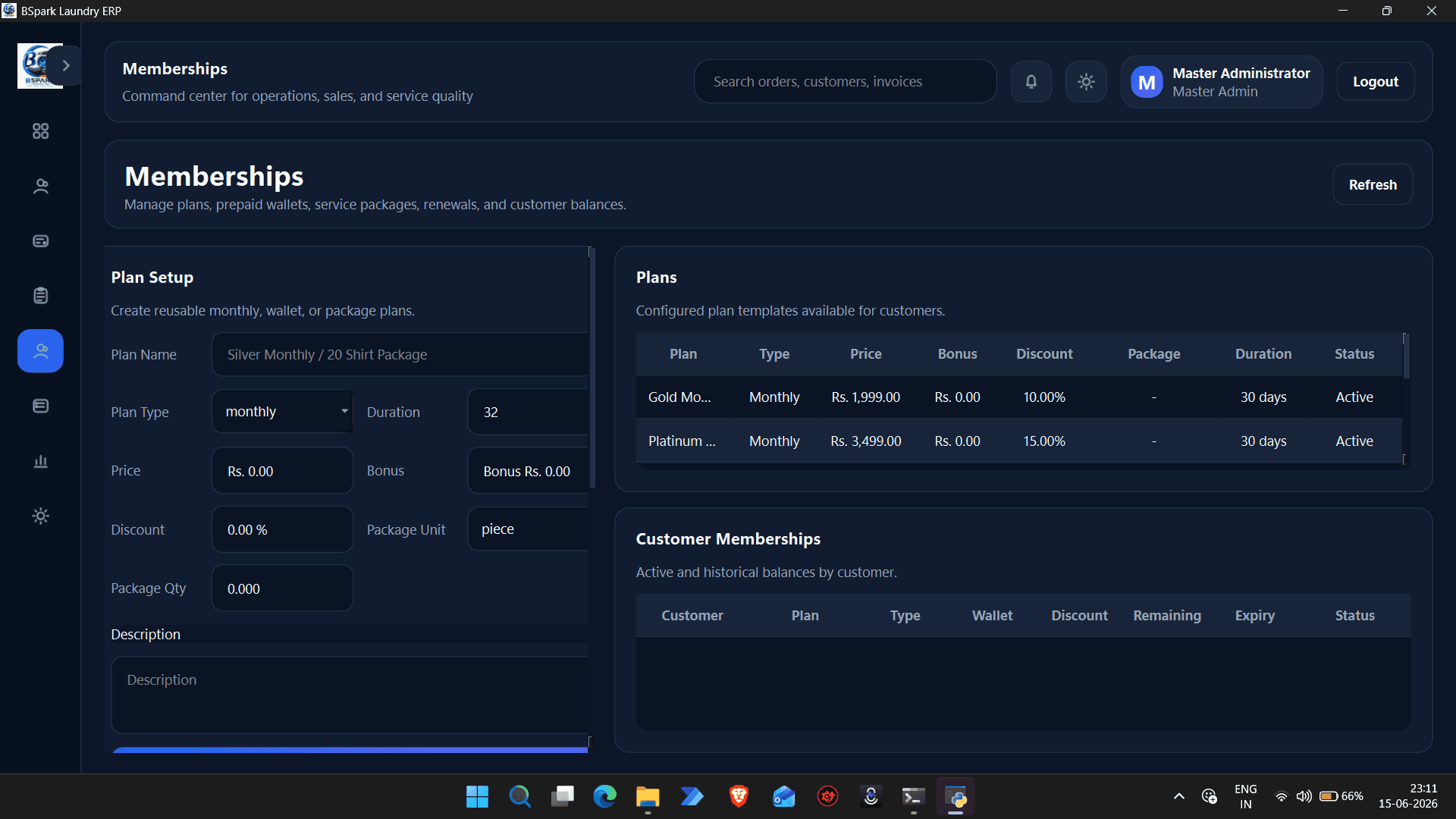Screen dimensions: 1456x819
Task: Open the Windows Start menu
Action: point(477,796)
